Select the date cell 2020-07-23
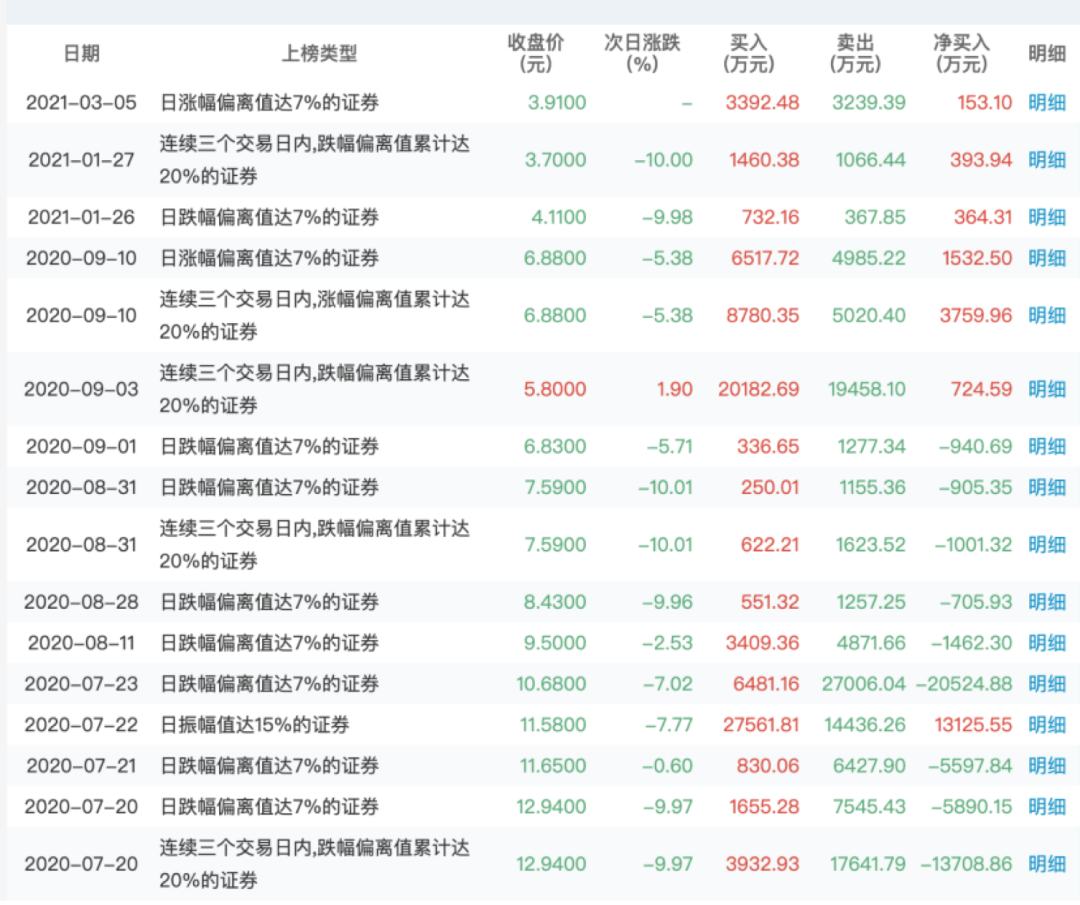 tap(81, 684)
